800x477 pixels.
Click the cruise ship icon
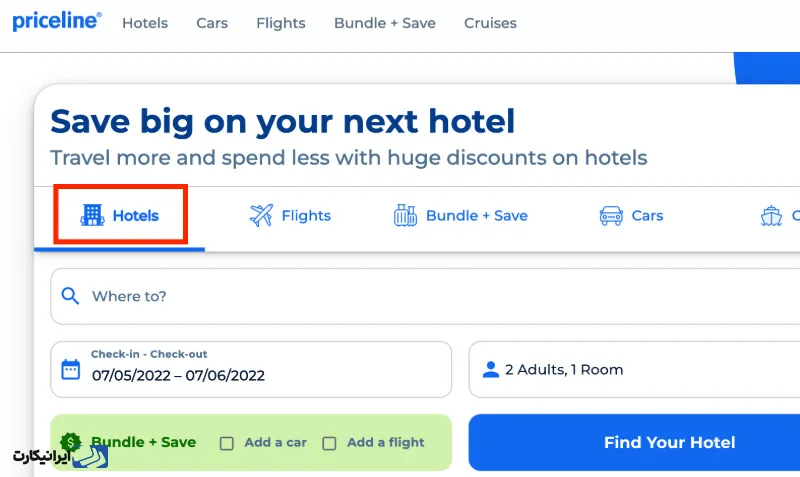[771, 215]
